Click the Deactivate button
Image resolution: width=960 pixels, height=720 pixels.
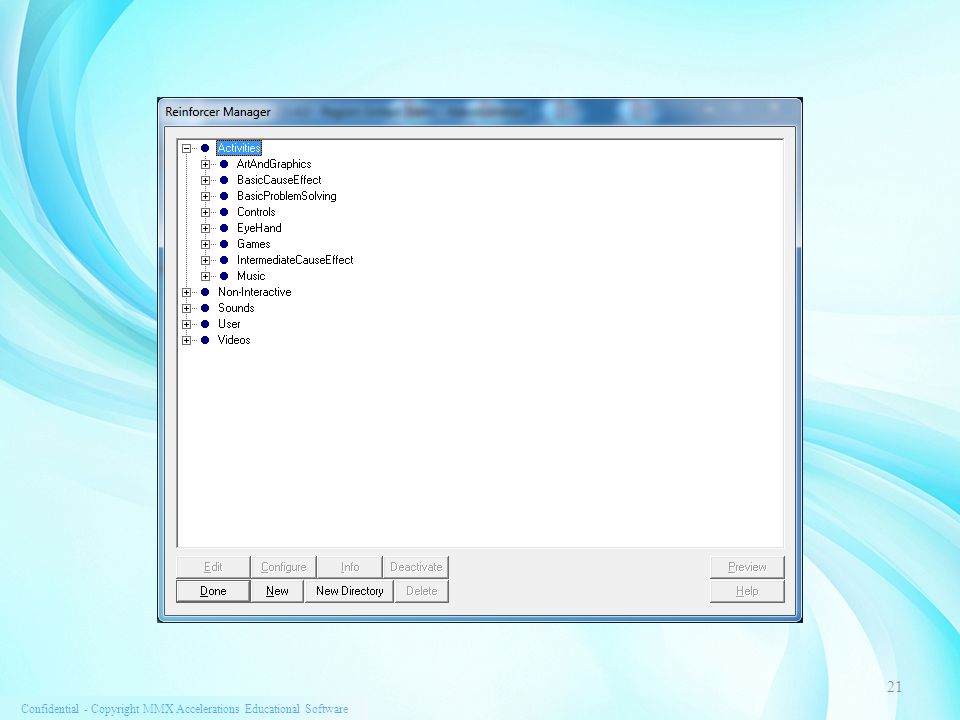point(416,567)
